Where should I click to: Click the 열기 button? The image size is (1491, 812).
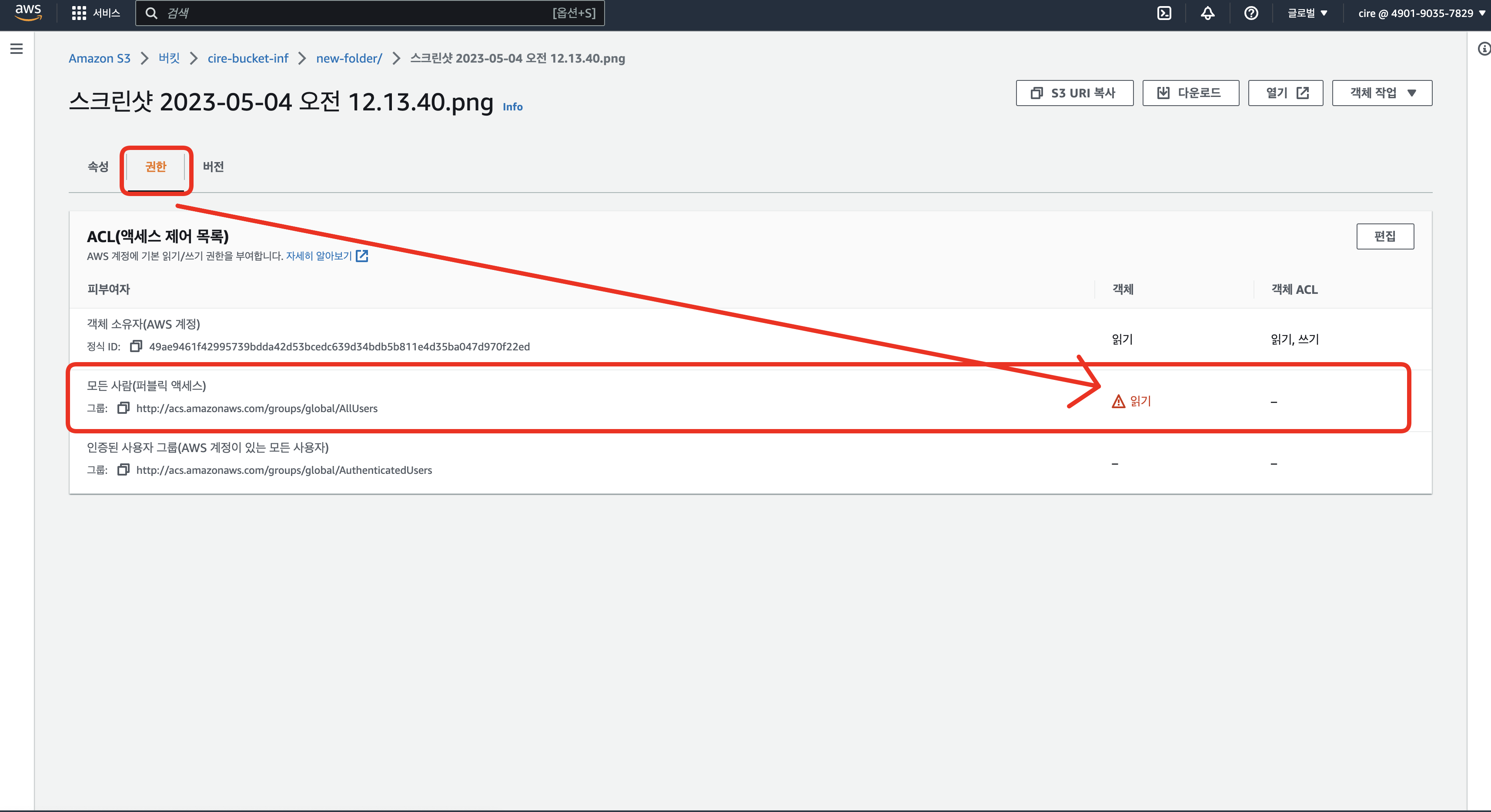[1286, 93]
